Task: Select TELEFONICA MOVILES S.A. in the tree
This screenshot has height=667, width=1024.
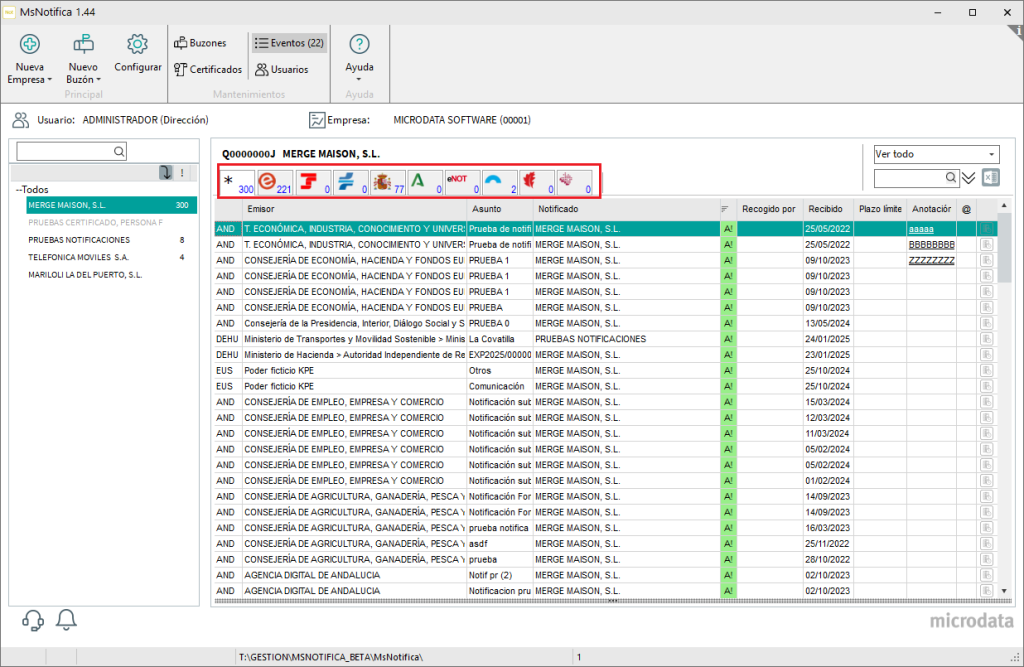Action: (x=78, y=257)
